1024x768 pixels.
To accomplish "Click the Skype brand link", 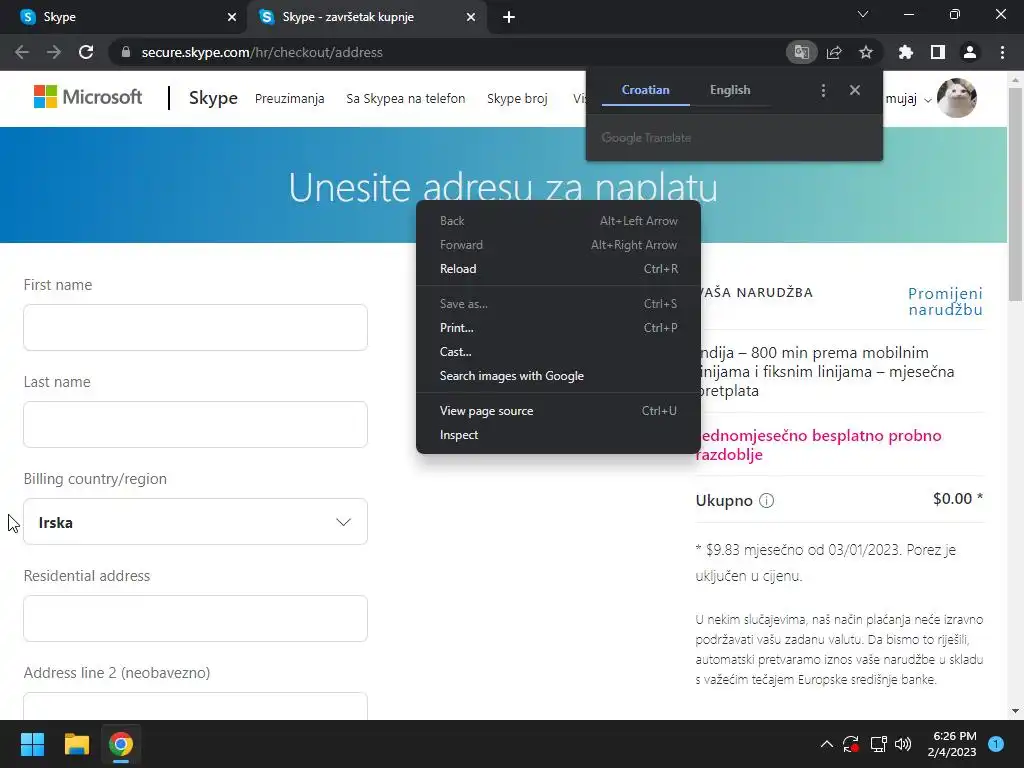I will coord(213,98).
